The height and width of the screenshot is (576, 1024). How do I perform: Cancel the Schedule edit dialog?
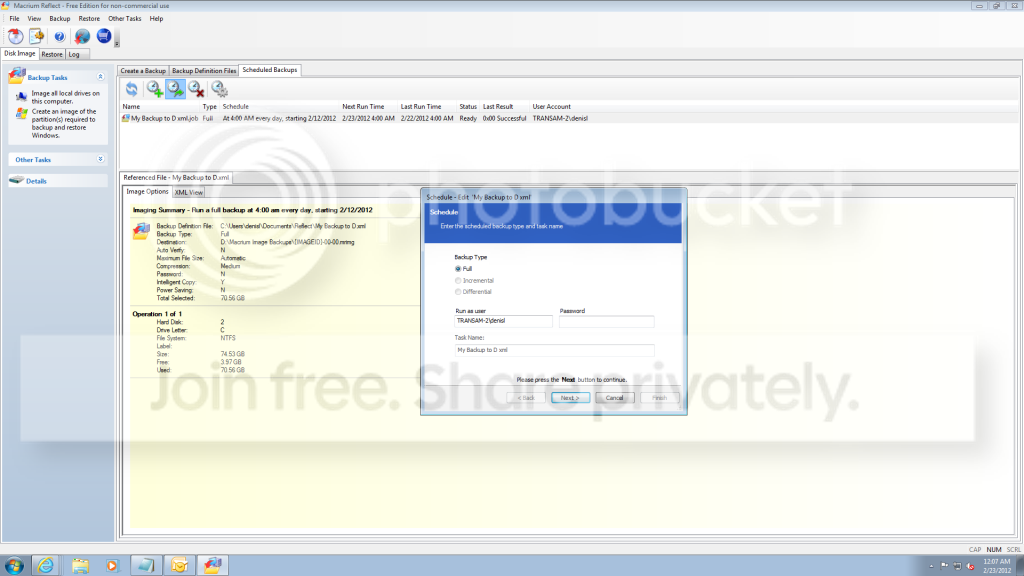615,397
